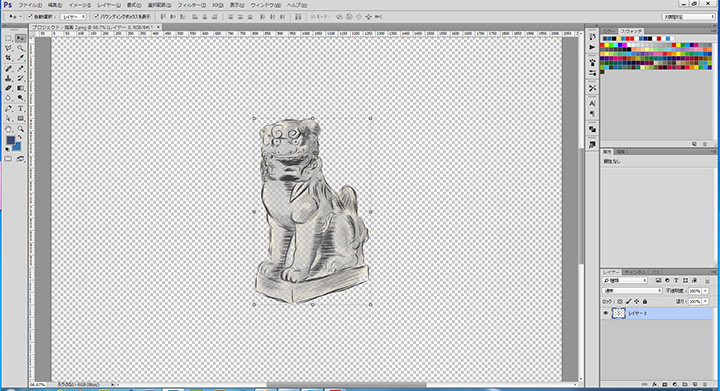The height and width of the screenshot is (391, 720).
Task: Select the Rectangular Marquee tool
Action: pos(8,39)
